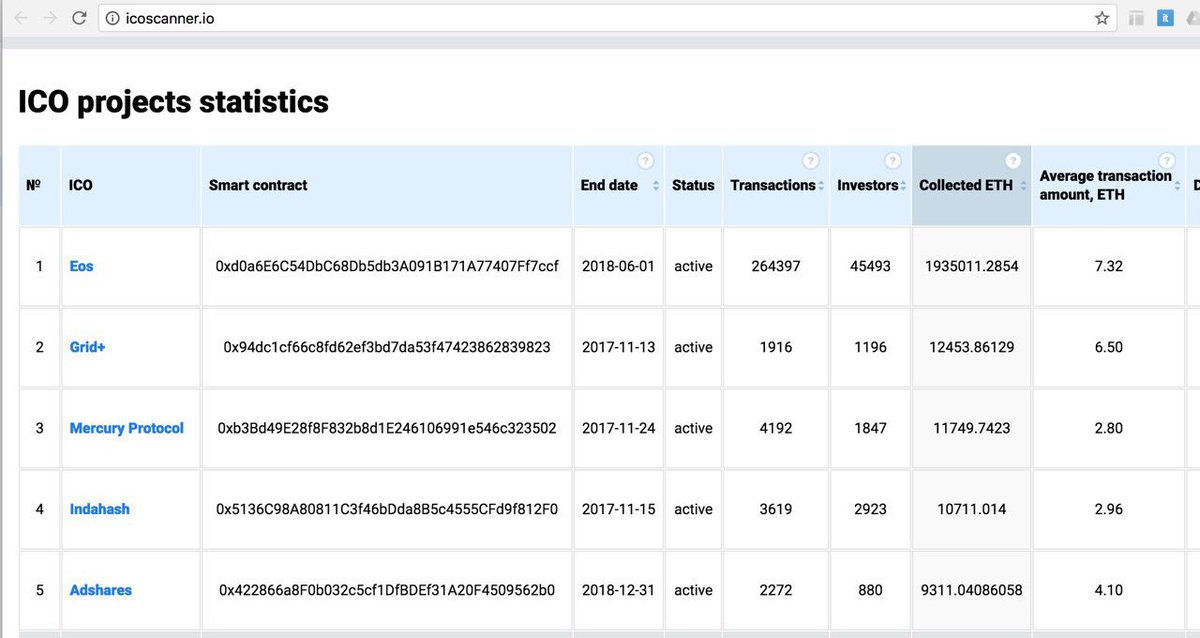Click the Mercury Protocol investors count 1847
Screen dimensions: 1200x638
click(x=870, y=428)
